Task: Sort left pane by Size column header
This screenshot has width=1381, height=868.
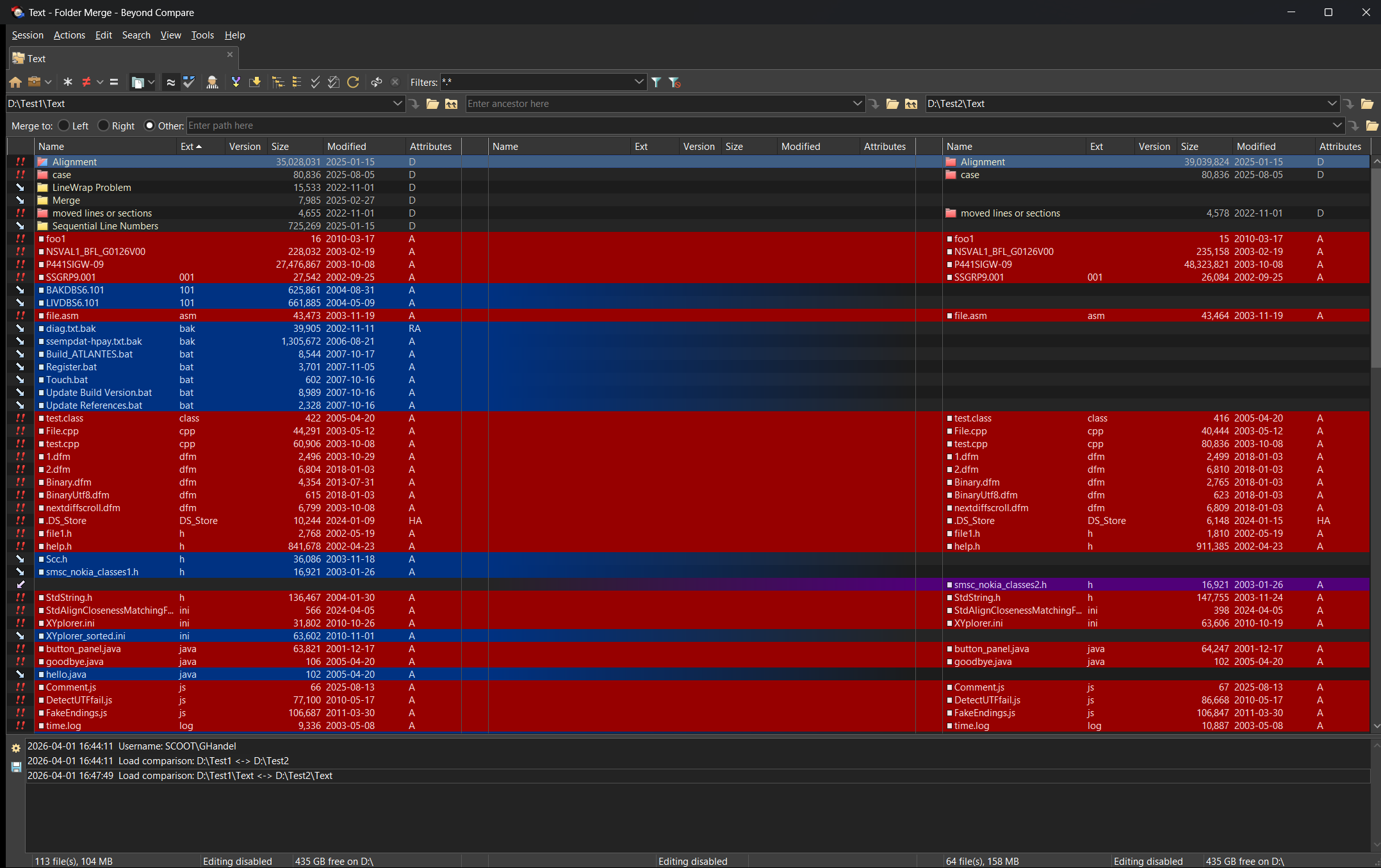Action: (x=296, y=147)
